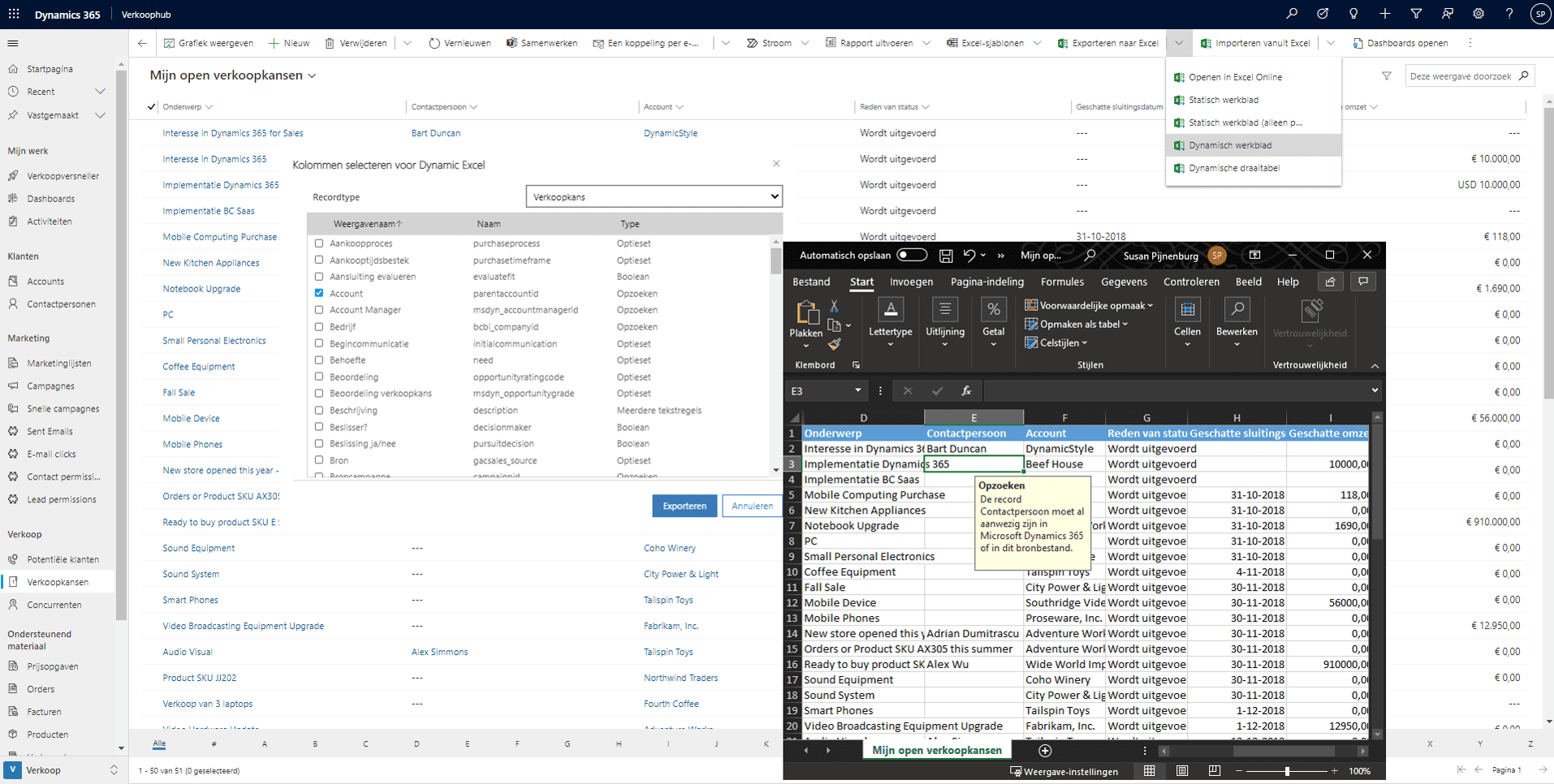Click in the Deze weergave doorzoeken search field
The image size is (1554, 784).
[1461, 76]
